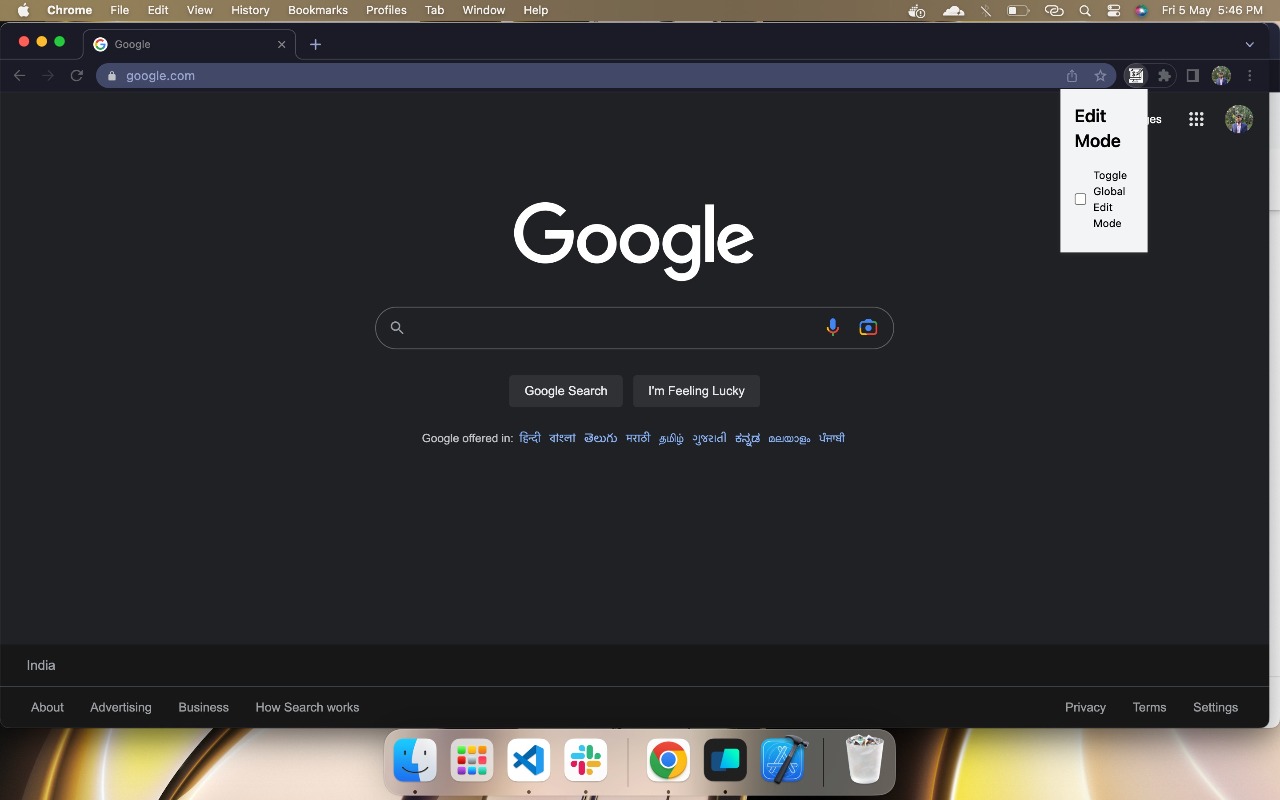This screenshot has height=800, width=1280.
Task: Select the Google browser tab
Action: click(180, 44)
